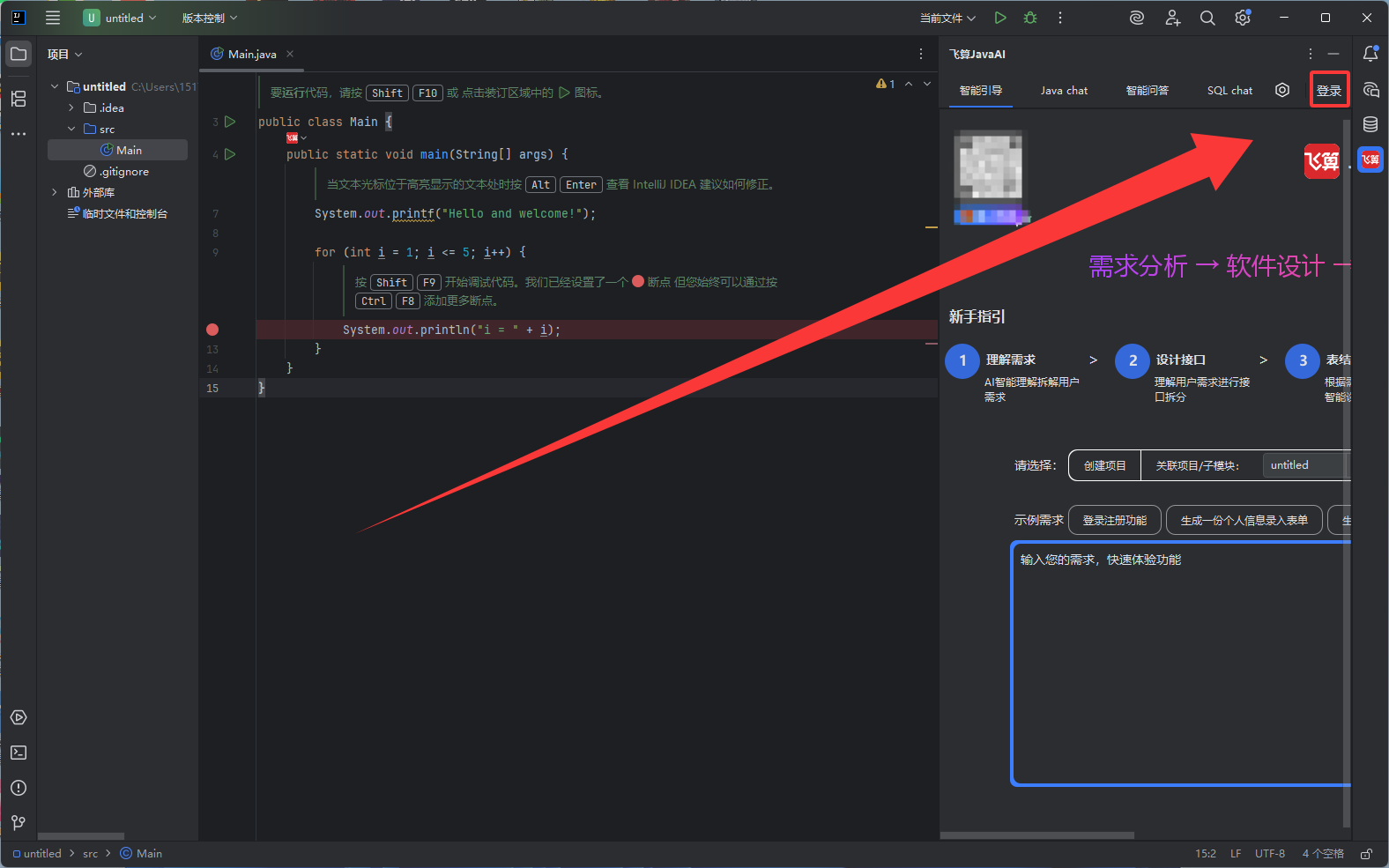Switch to the 智能问答 tab
This screenshot has width=1389, height=868.
1148,90
